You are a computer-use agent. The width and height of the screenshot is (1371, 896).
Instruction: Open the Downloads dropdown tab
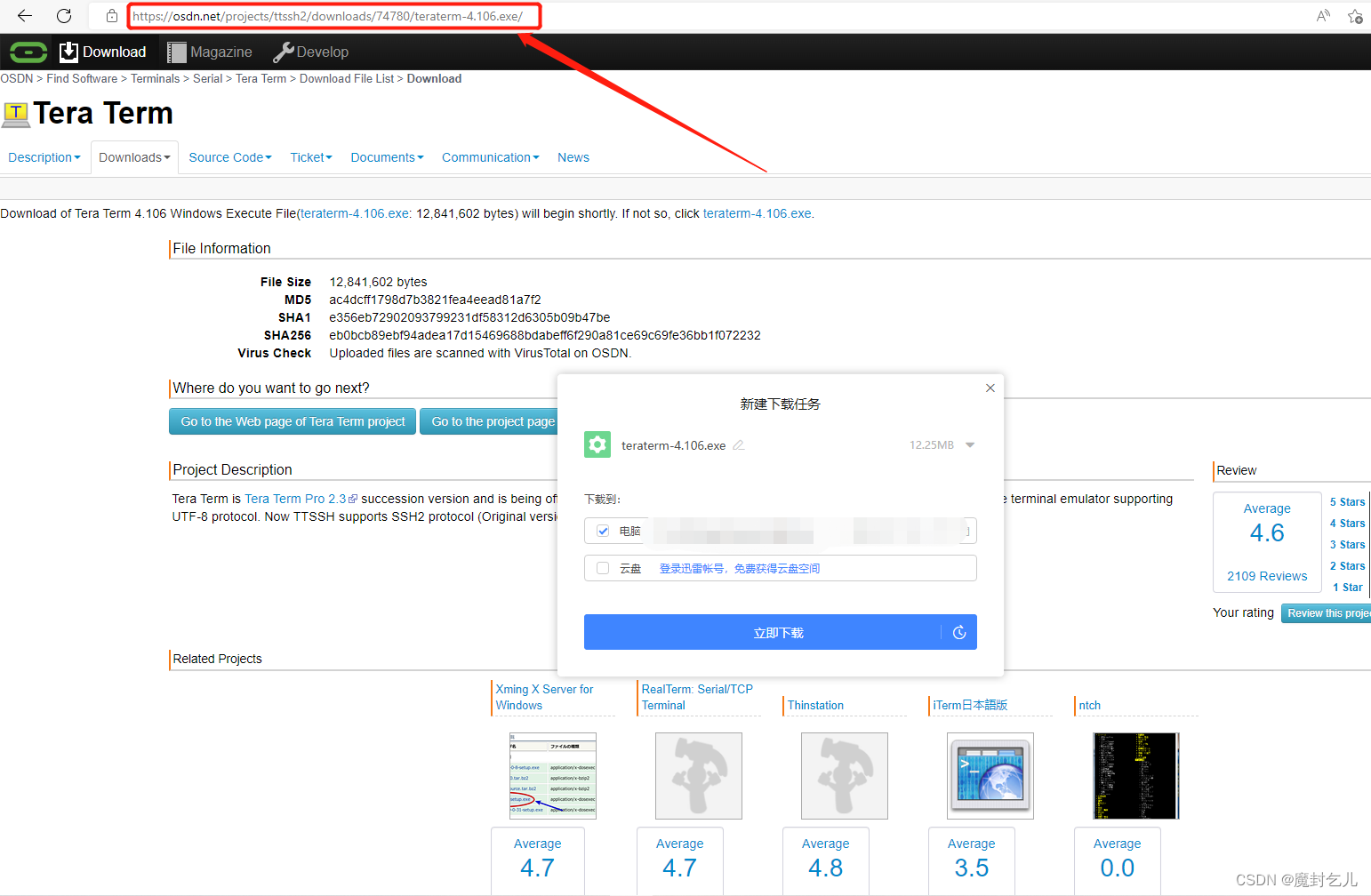[134, 157]
